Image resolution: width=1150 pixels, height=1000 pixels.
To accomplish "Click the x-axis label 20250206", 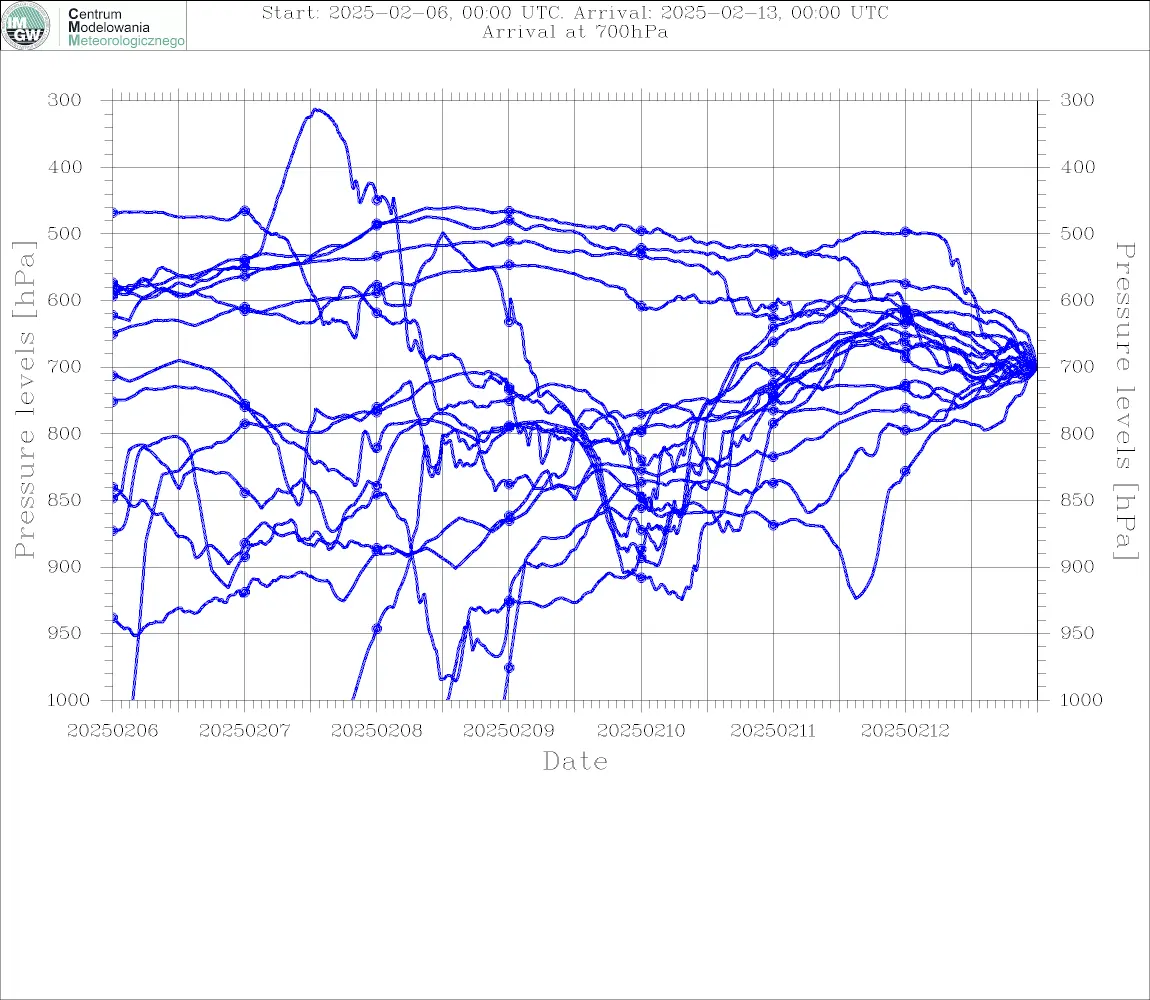I will (112, 731).
